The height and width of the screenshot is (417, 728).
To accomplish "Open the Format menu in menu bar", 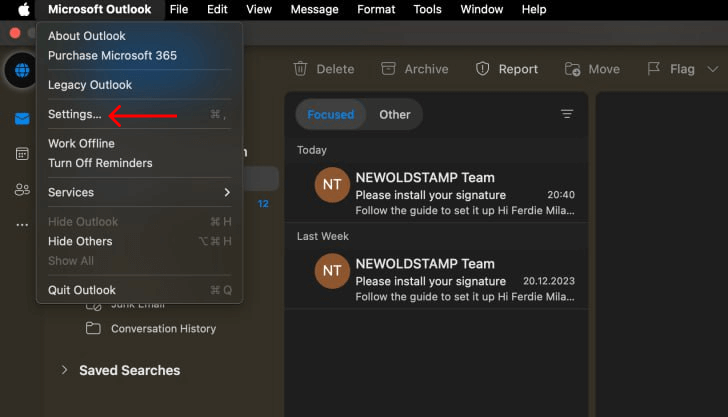I will coord(376,10).
